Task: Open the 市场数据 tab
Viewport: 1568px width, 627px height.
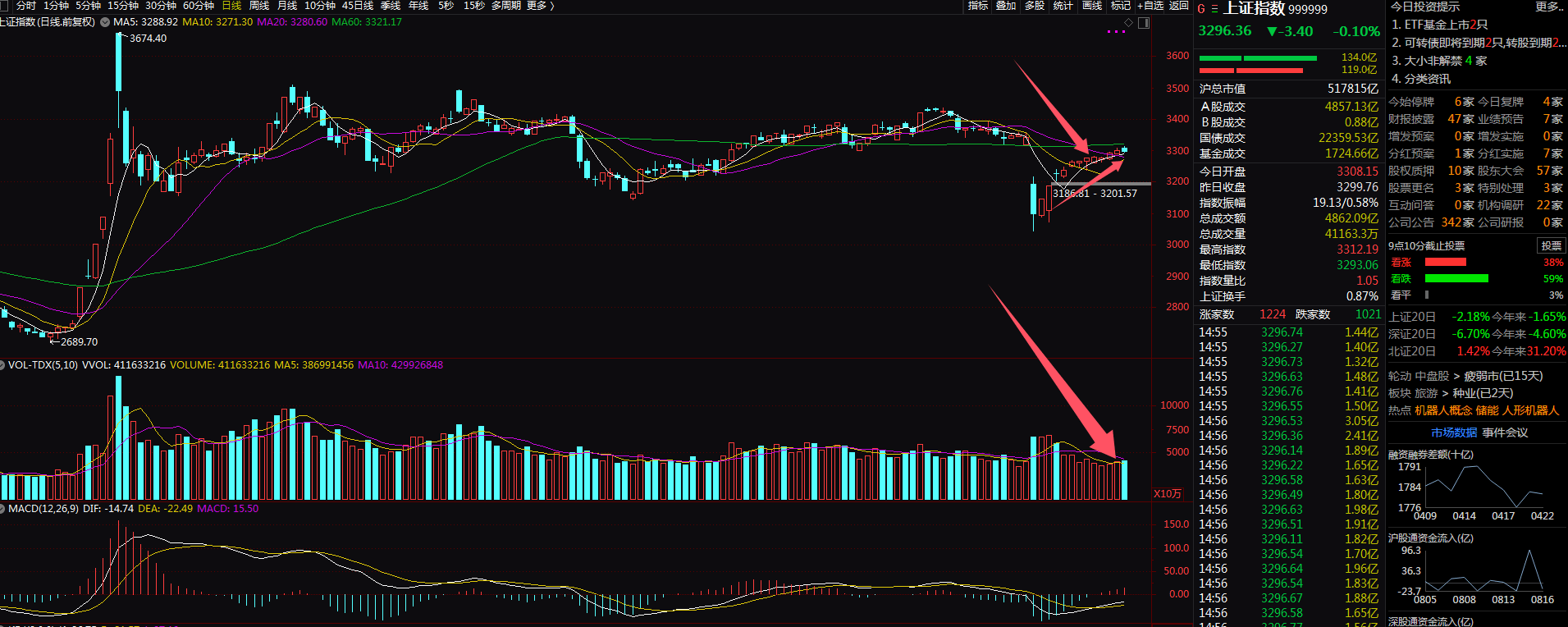Action: (1454, 432)
